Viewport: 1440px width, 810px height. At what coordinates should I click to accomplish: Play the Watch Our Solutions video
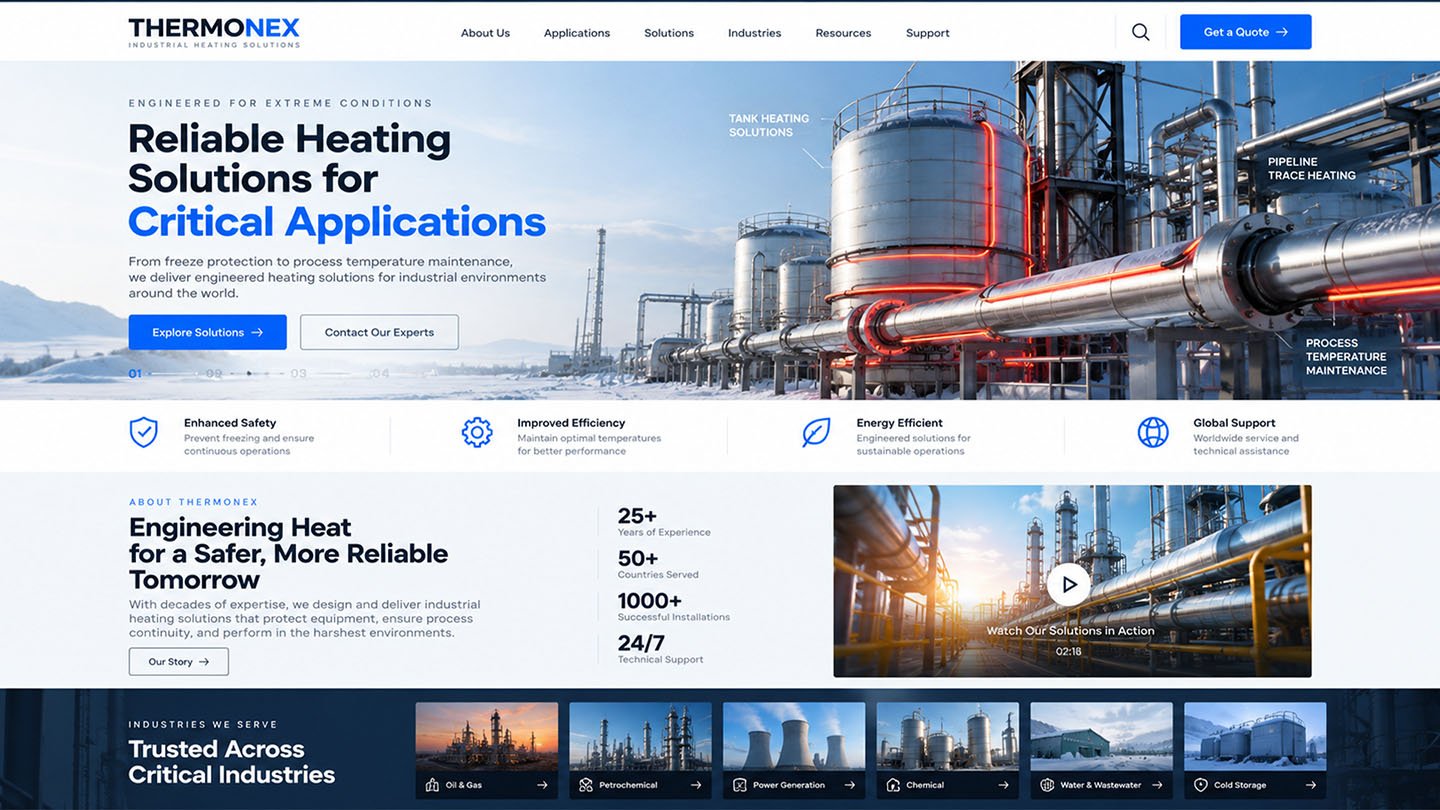coord(1068,584)
